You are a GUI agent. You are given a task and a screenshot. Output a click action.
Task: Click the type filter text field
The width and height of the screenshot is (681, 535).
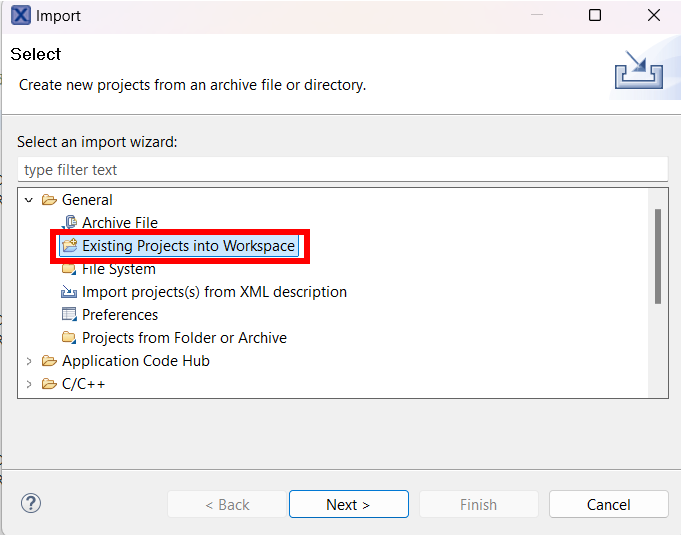(342, 170)
